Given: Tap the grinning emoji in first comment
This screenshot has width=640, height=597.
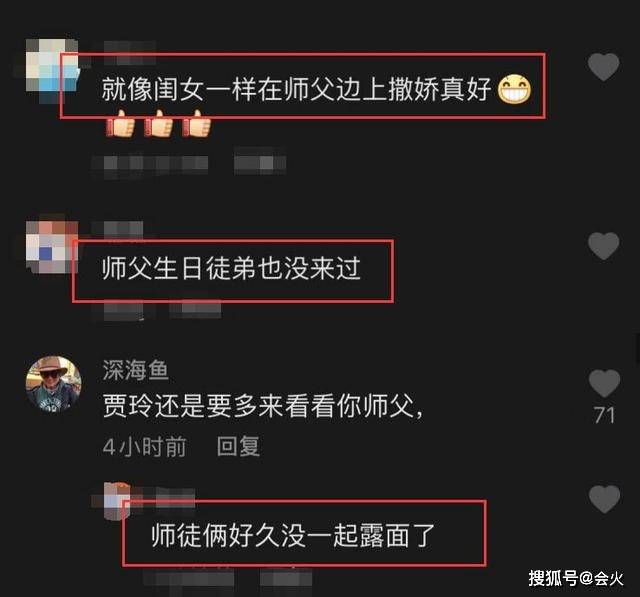Looking at the screenshot, I should point(514,89).
